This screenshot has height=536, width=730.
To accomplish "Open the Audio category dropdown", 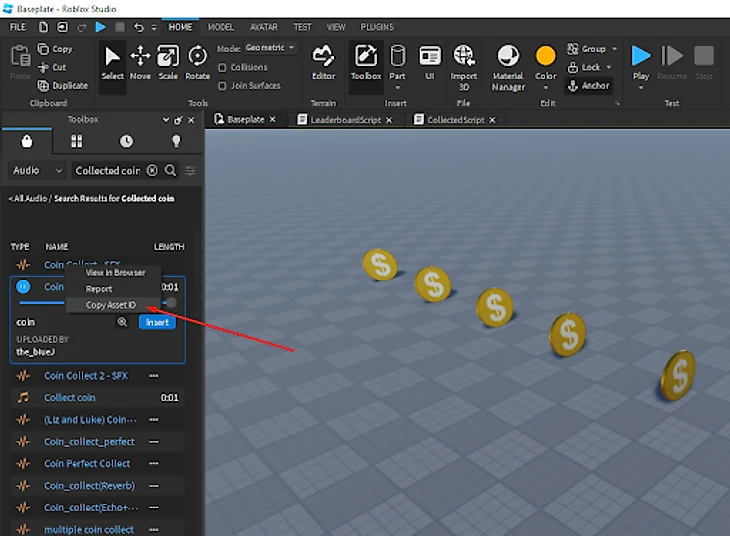I will [x=37, y=171].
